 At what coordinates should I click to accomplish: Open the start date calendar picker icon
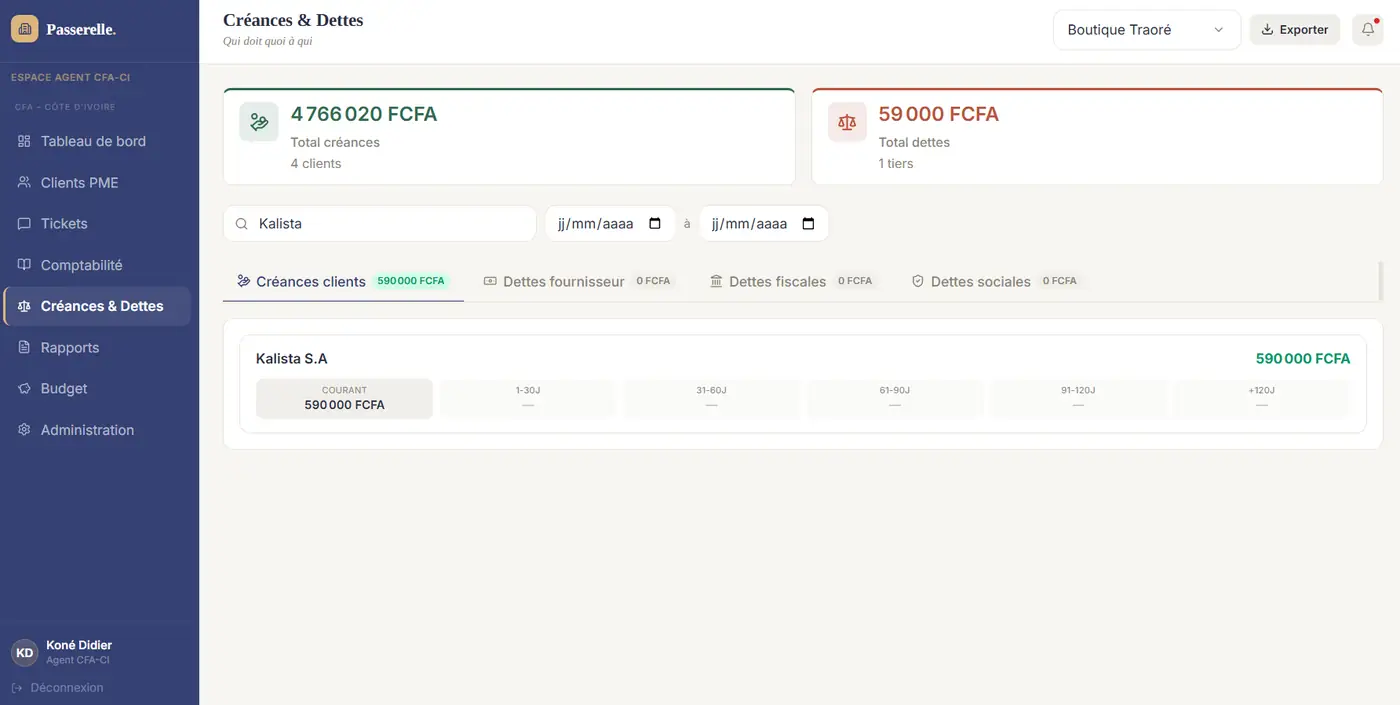(655, 224)
